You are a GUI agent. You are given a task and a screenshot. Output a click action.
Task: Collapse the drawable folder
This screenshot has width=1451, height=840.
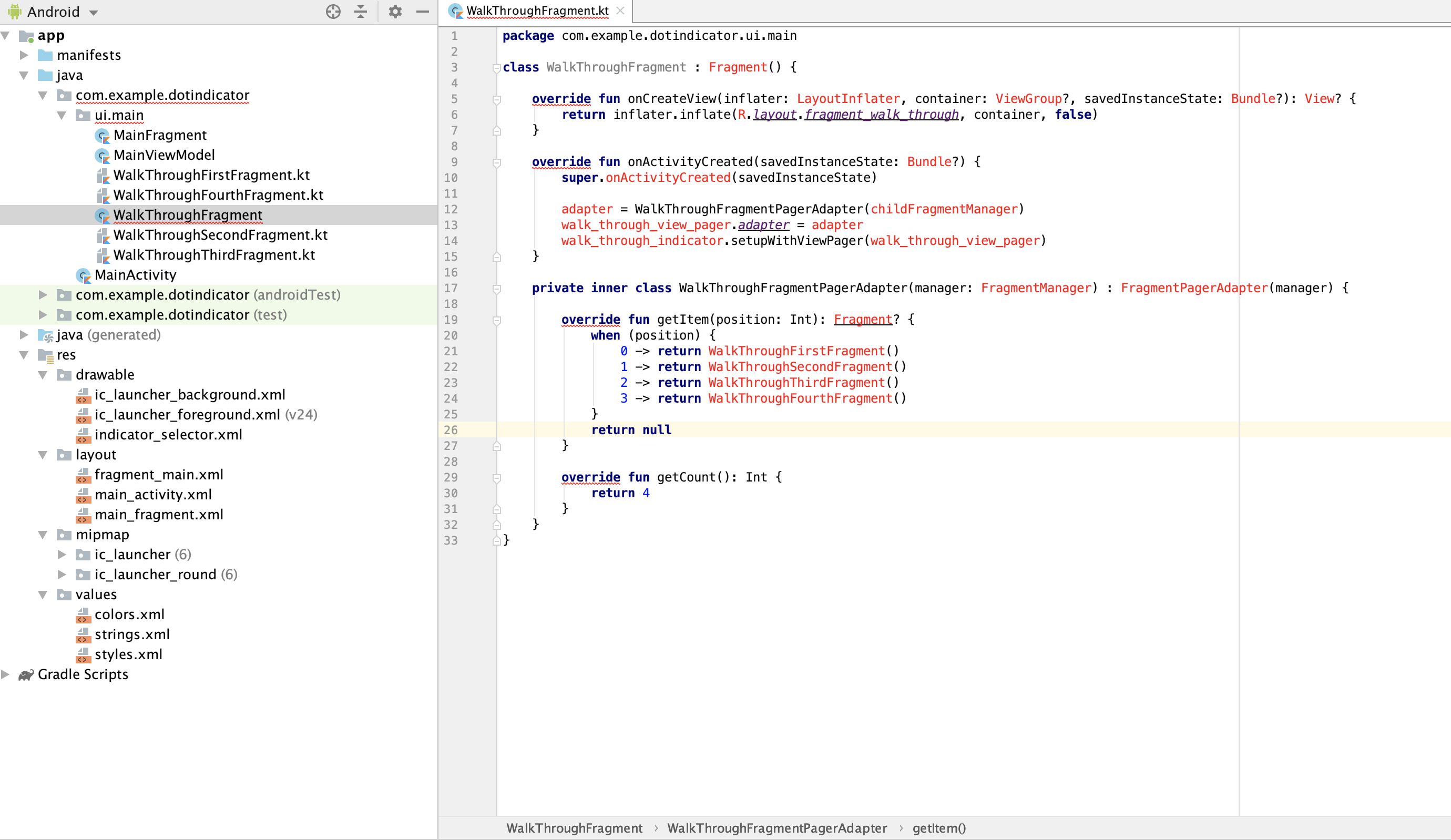(43, 375)
